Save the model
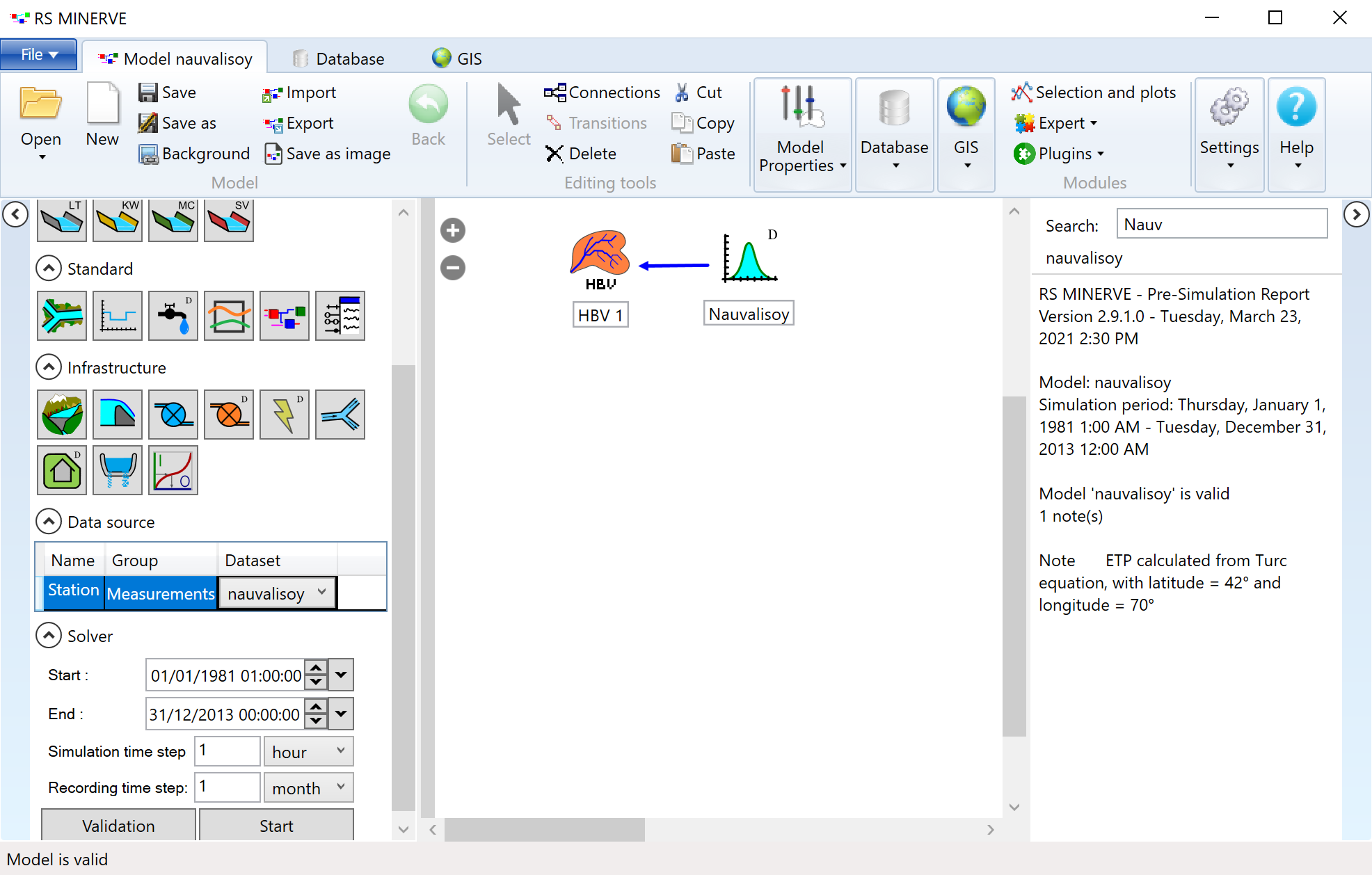 [168, 93]
